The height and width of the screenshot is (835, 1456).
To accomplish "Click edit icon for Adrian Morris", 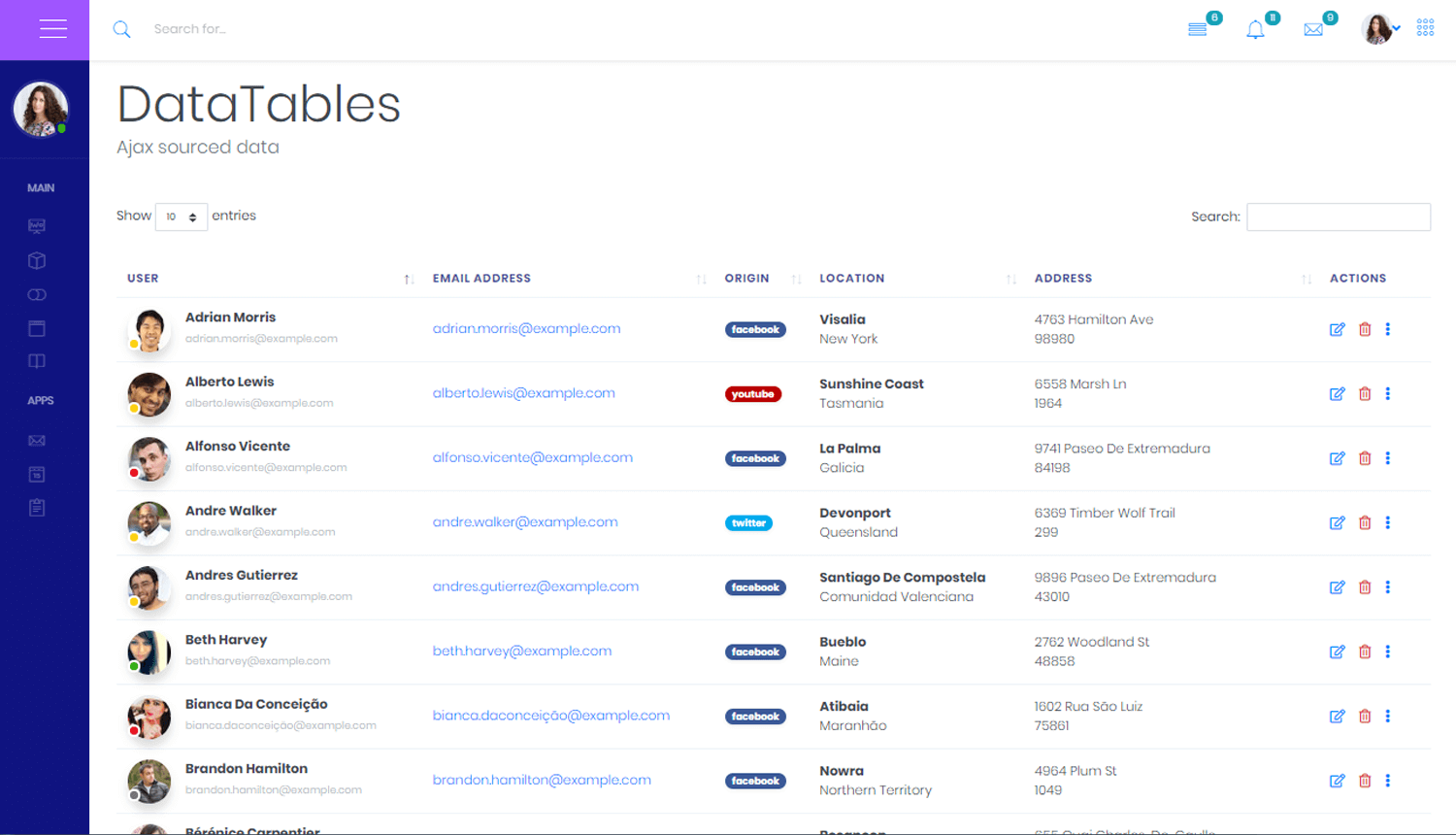I will (1337, 329).
